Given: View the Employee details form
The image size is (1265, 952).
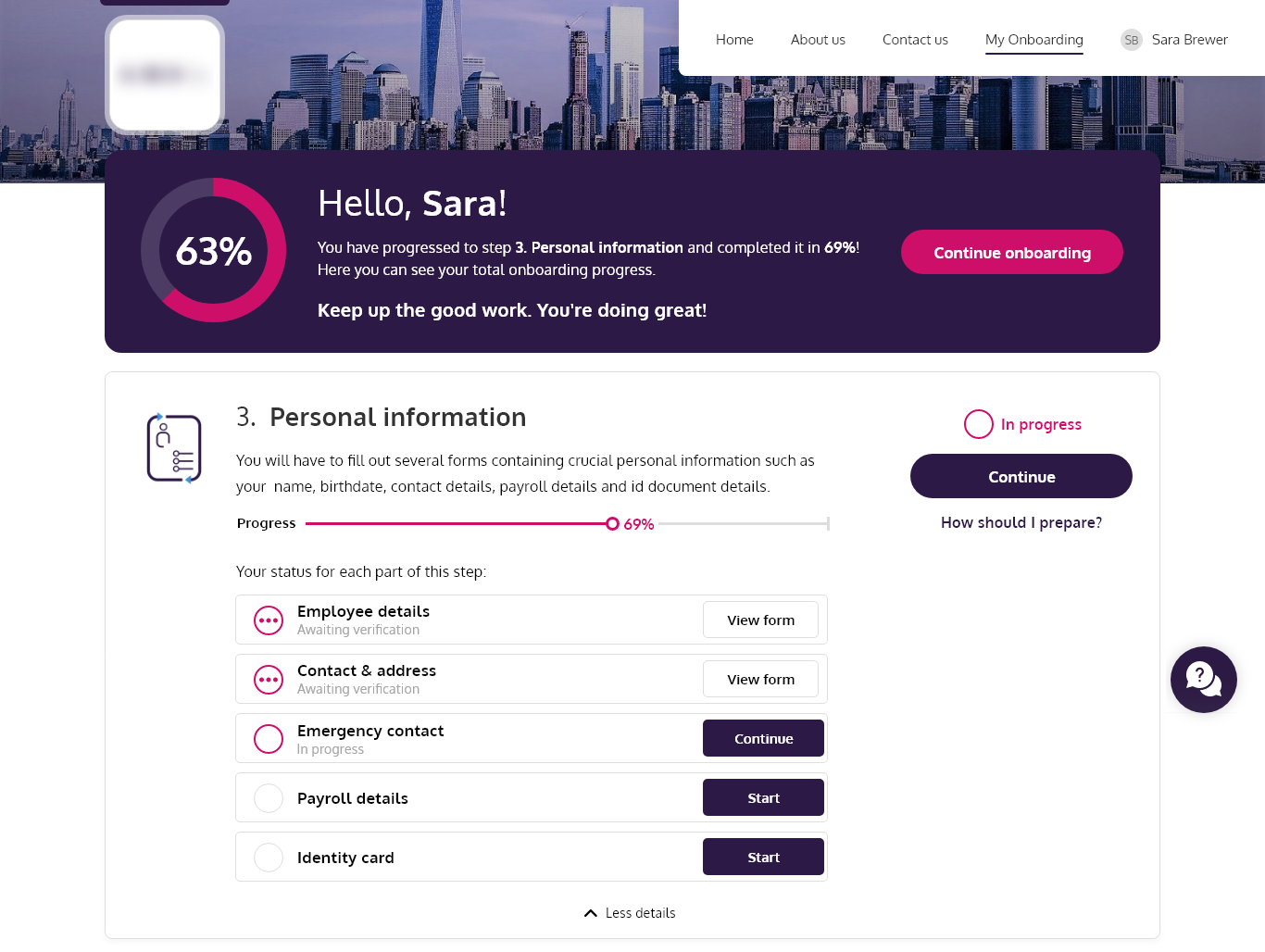Looking at the screenshot, I should pos(760,620).
